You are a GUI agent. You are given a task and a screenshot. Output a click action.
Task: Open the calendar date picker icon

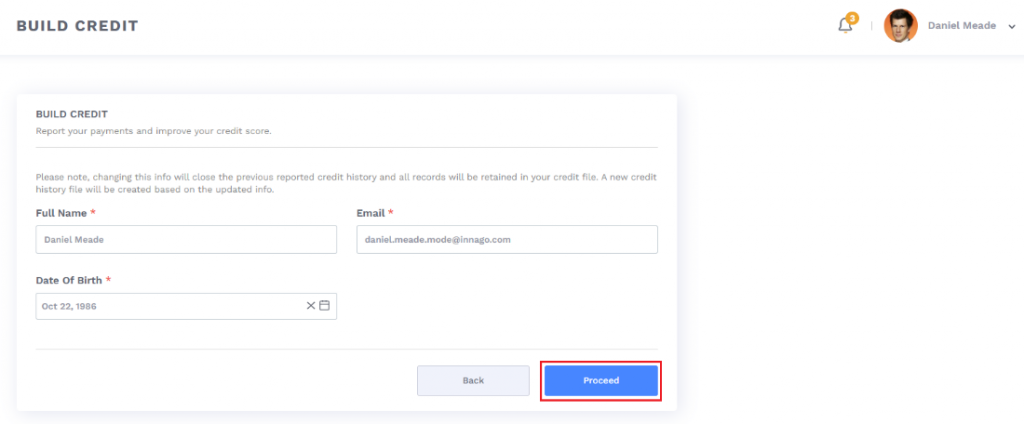point(324,306)
